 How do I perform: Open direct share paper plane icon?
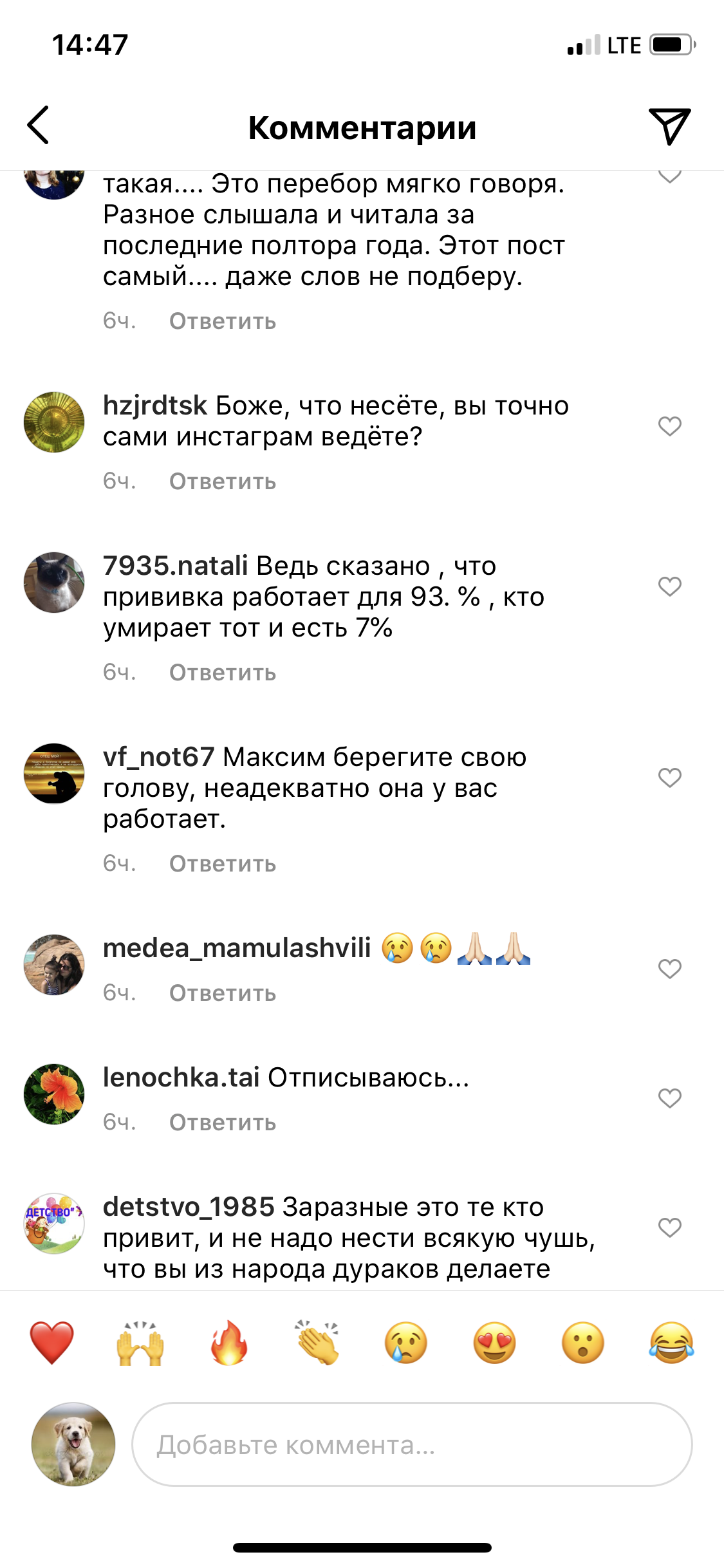pos(669,126)
